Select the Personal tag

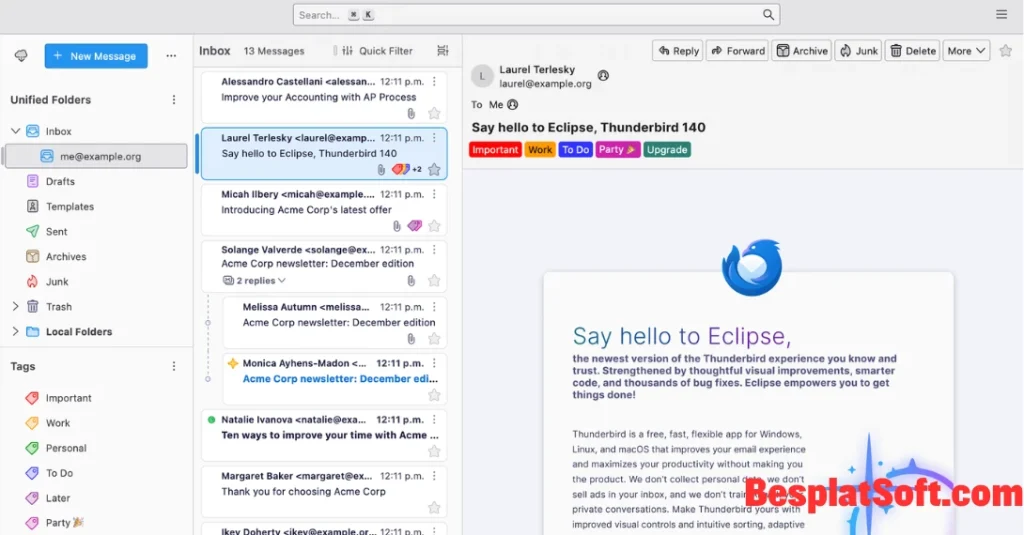tap(65, 448)
